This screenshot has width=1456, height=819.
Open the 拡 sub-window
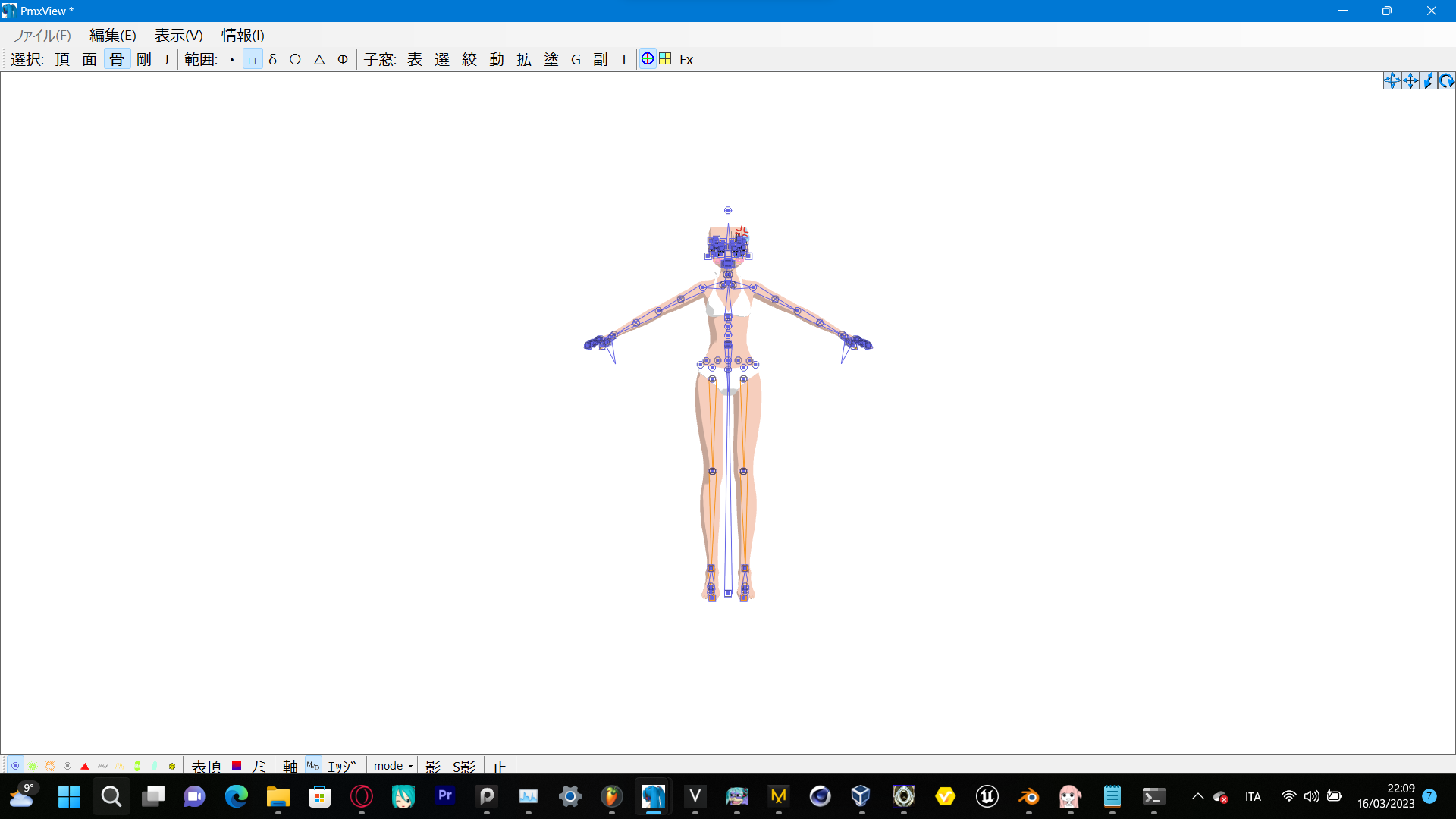tap(524, 59)
